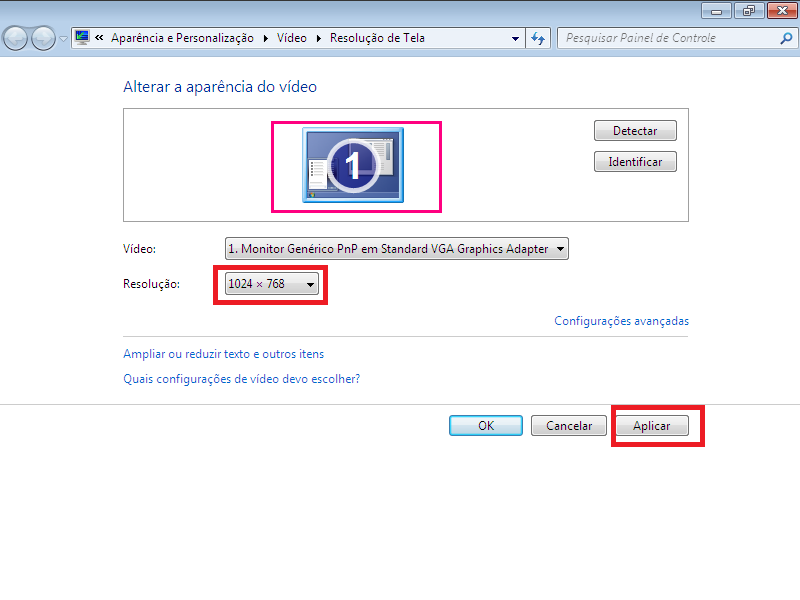Click the search magnifier icon
This screenshot has width=800, height=600.
point(786,38)
